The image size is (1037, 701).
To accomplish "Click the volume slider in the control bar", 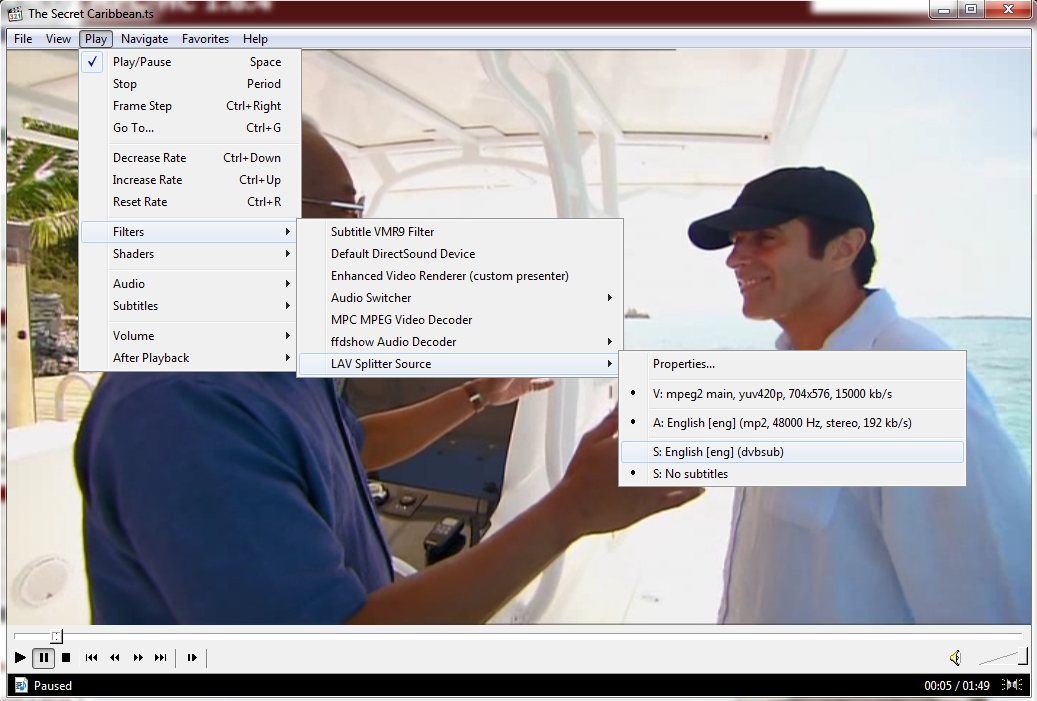I will [1002, 657].
